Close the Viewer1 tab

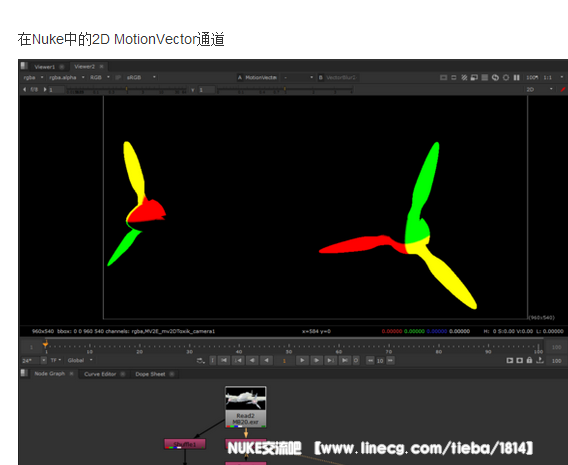coord(62,67)
